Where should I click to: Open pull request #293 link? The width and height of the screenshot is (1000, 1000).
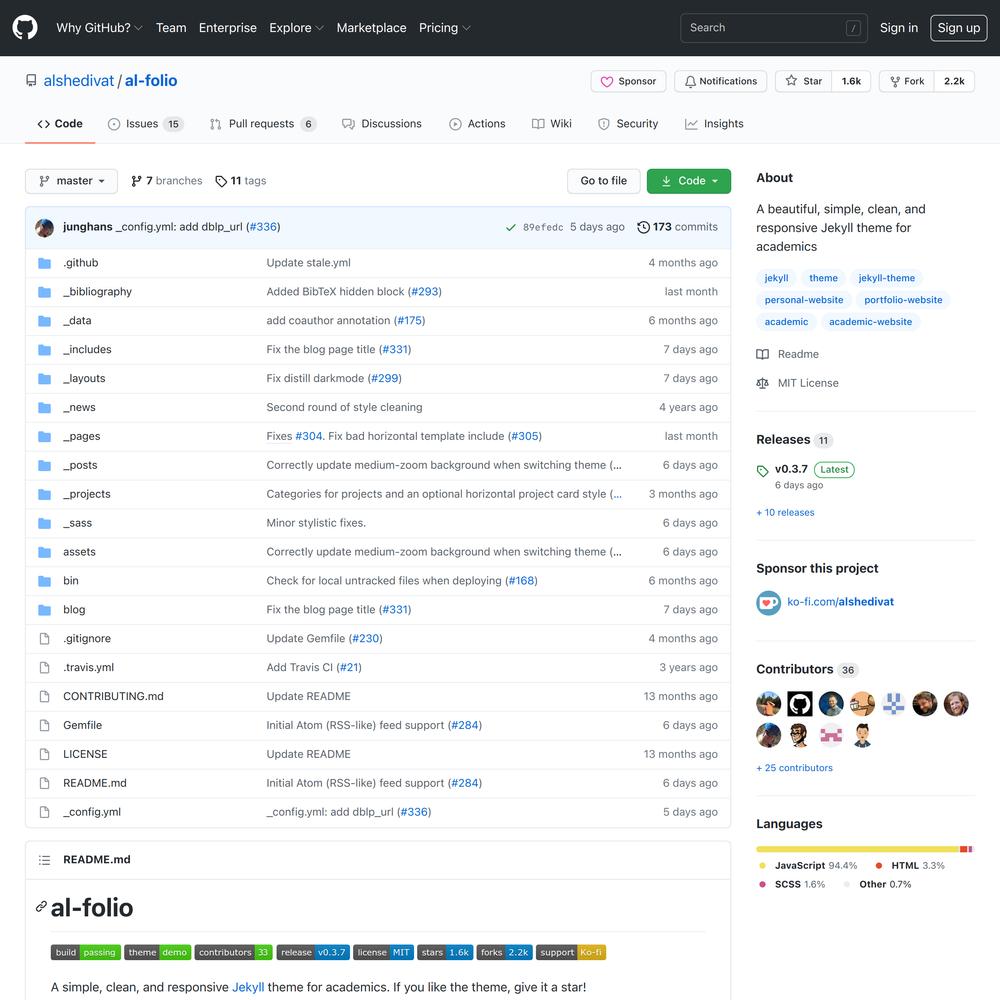click(x=425, y=291)
